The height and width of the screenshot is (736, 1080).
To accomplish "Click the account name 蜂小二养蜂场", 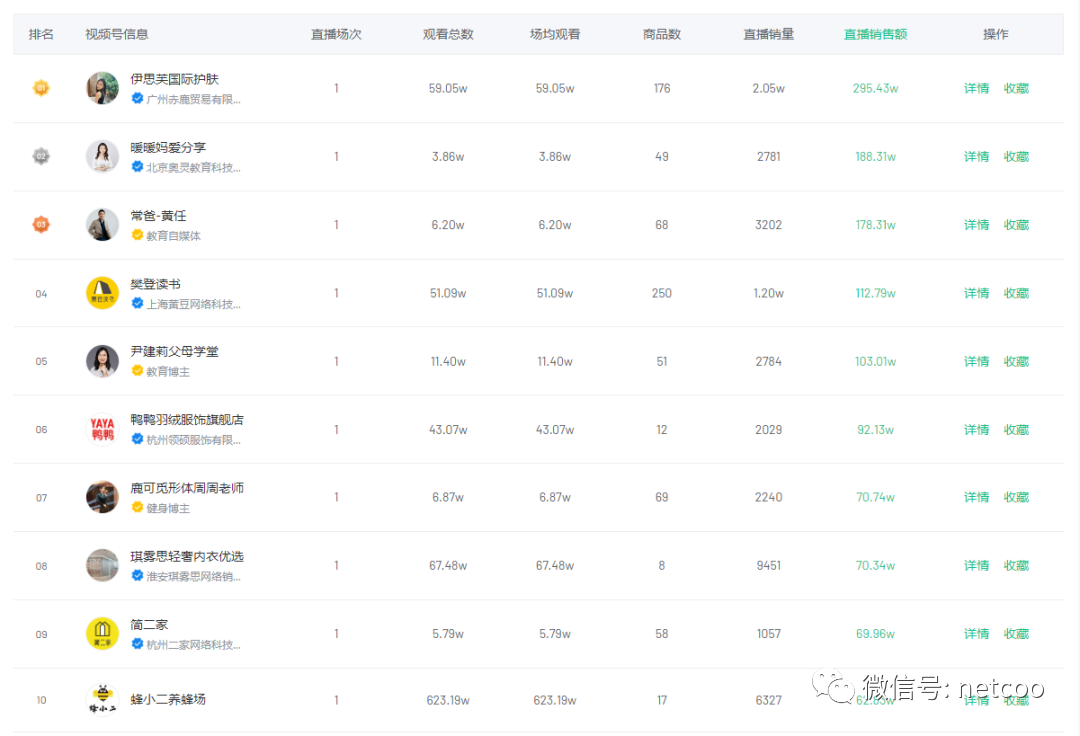I will (168, 699).
